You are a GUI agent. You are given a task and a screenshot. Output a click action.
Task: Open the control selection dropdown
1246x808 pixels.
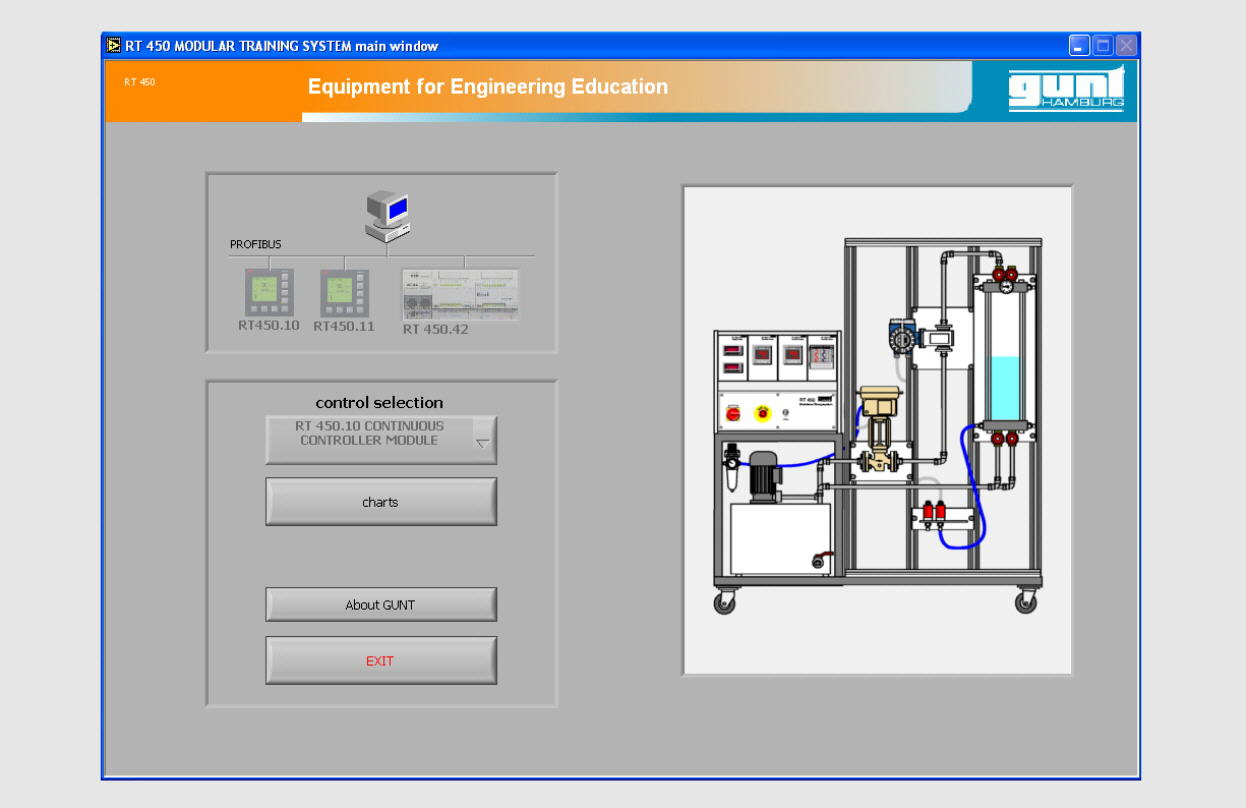click(381, 440)
